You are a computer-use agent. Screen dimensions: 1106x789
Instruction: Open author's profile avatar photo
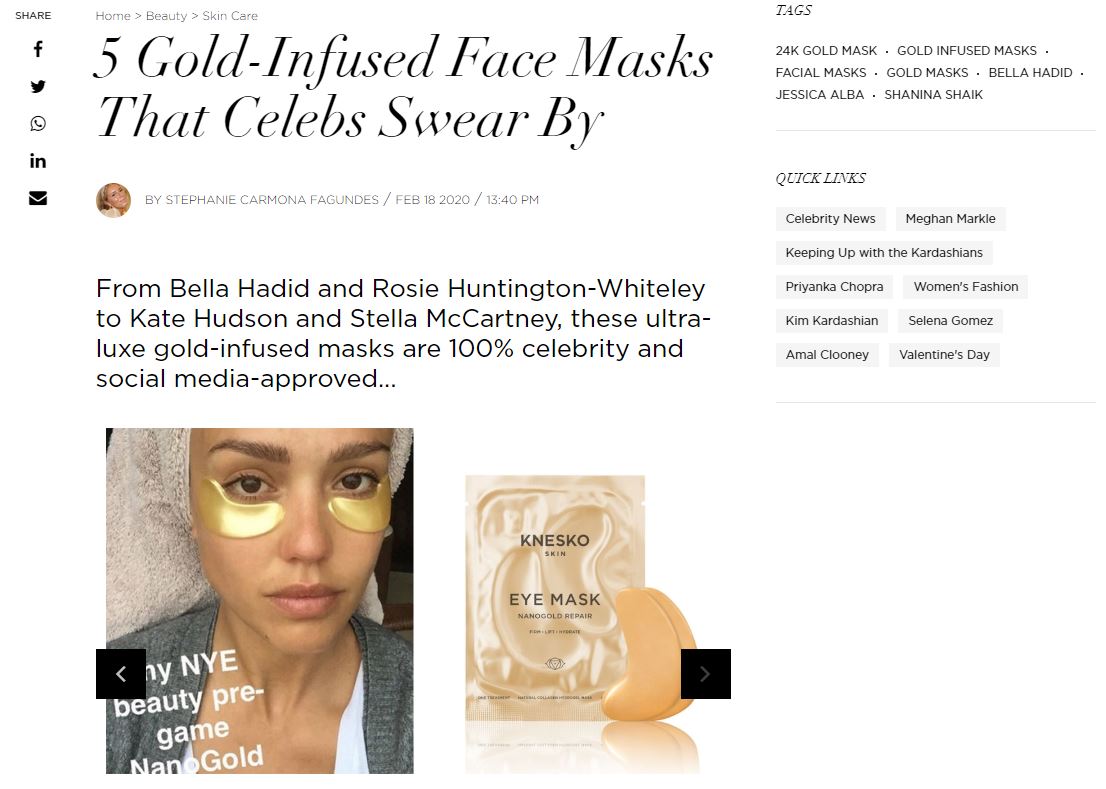click(x=114, y=200)
